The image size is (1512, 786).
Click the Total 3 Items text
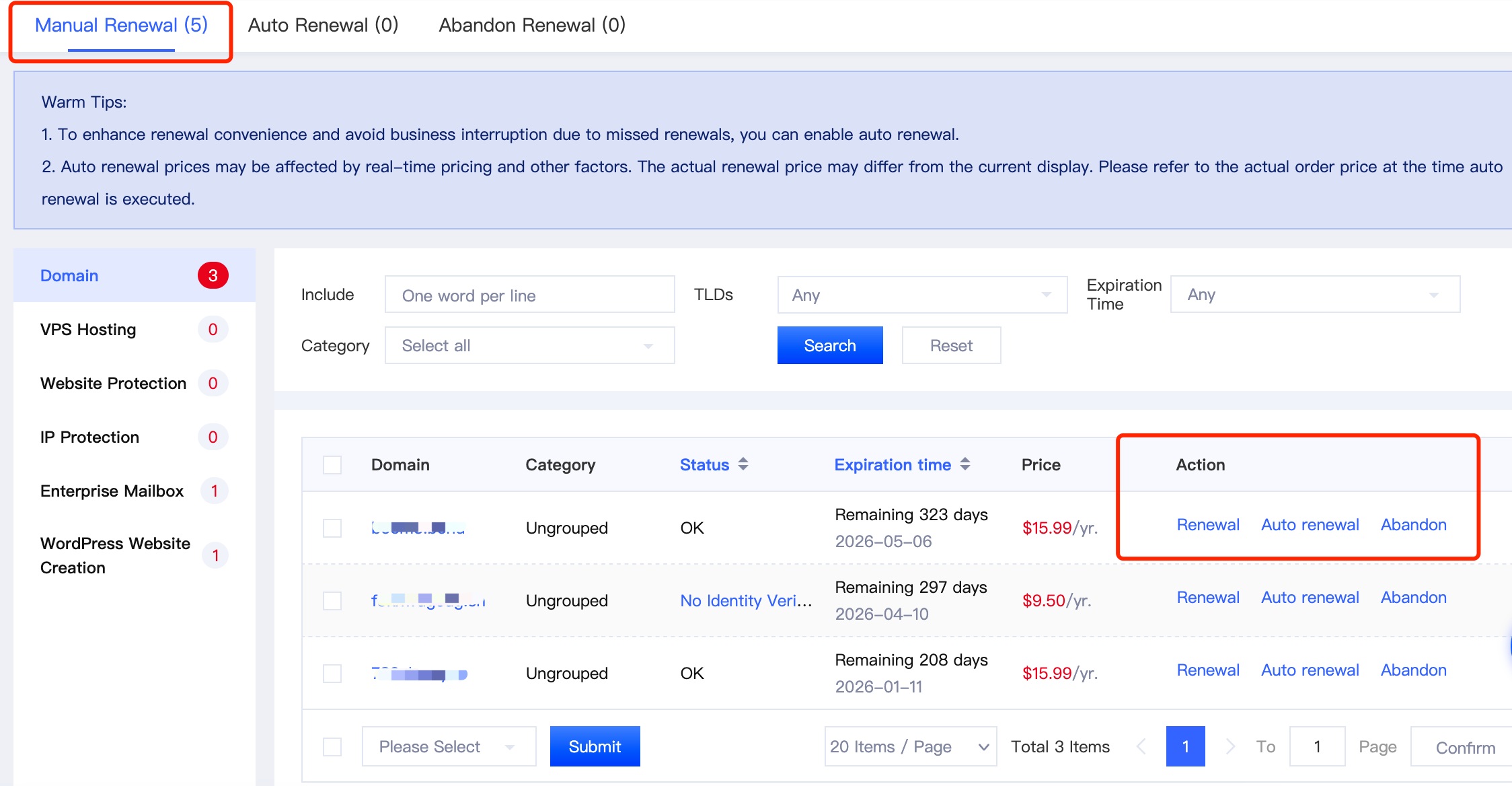[x=1060, y=746]
